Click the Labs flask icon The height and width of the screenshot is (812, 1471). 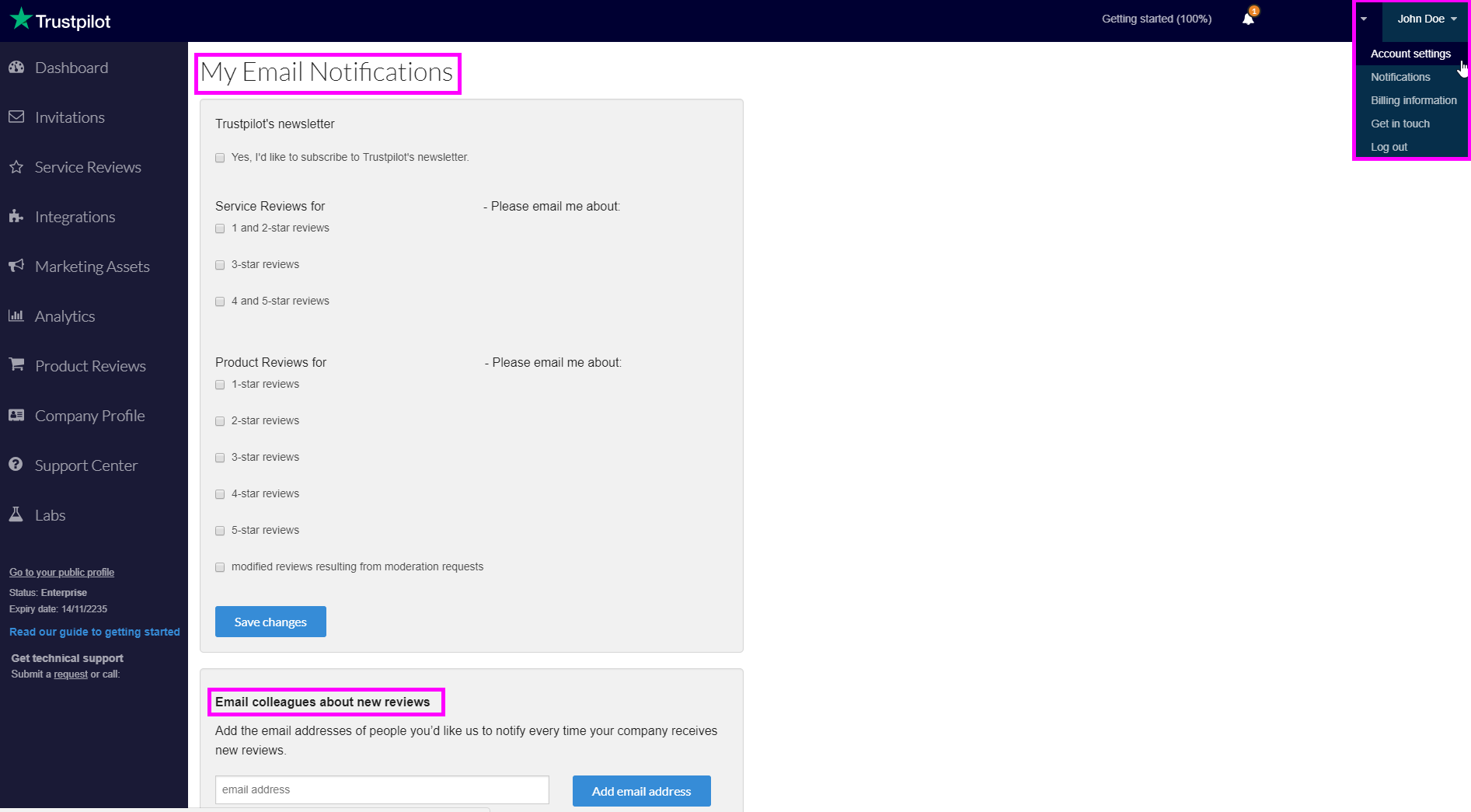(16, 514)
